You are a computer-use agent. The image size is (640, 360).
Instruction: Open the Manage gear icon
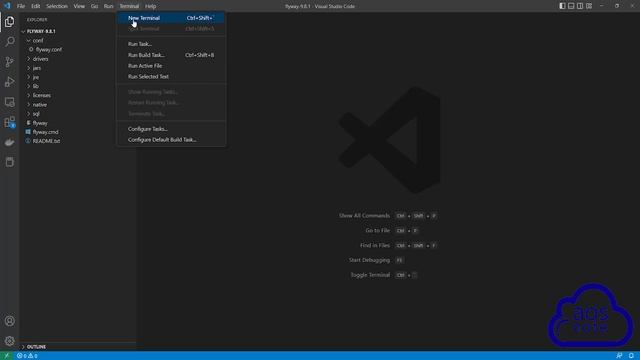(x=9, y=341)
